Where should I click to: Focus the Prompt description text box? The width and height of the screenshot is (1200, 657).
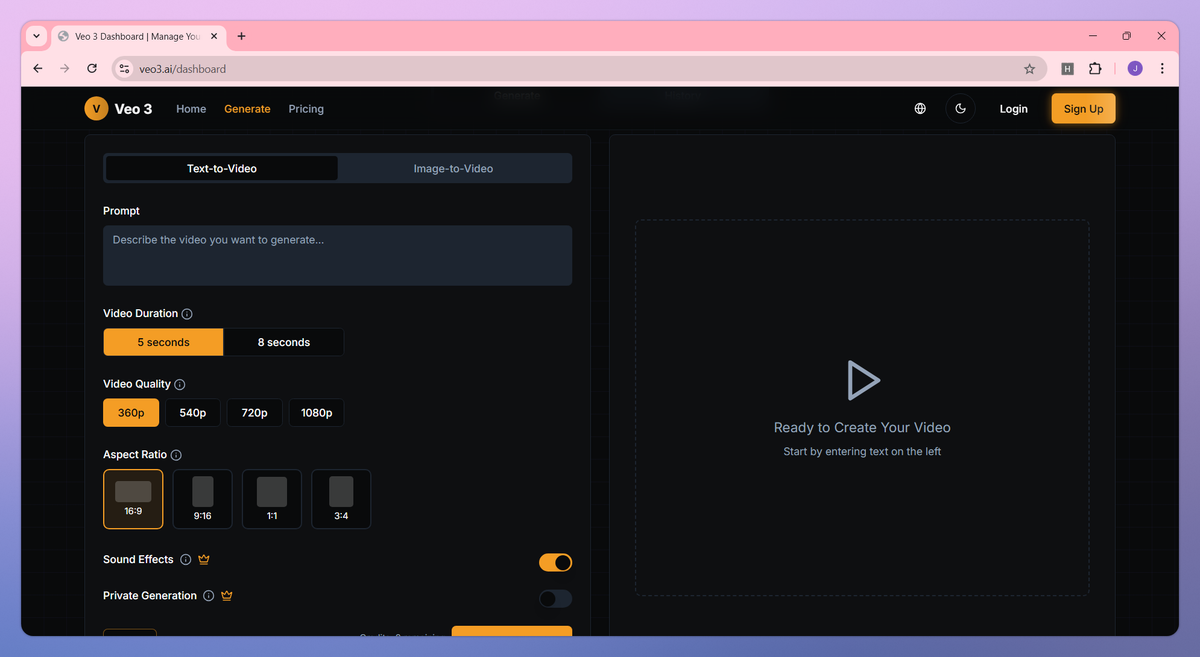coord(338,255)
